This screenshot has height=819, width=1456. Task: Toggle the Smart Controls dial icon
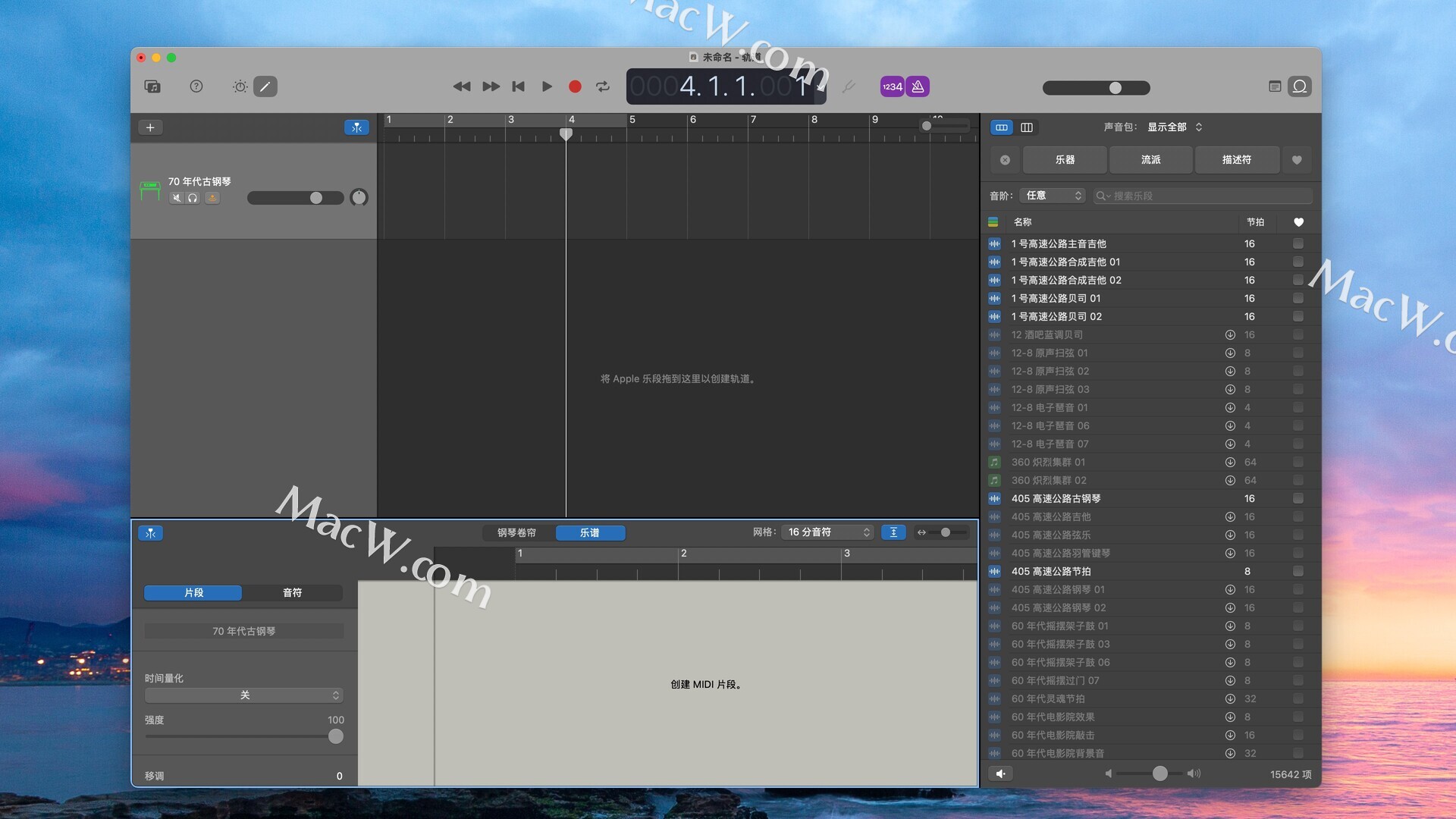click(240, 86)
